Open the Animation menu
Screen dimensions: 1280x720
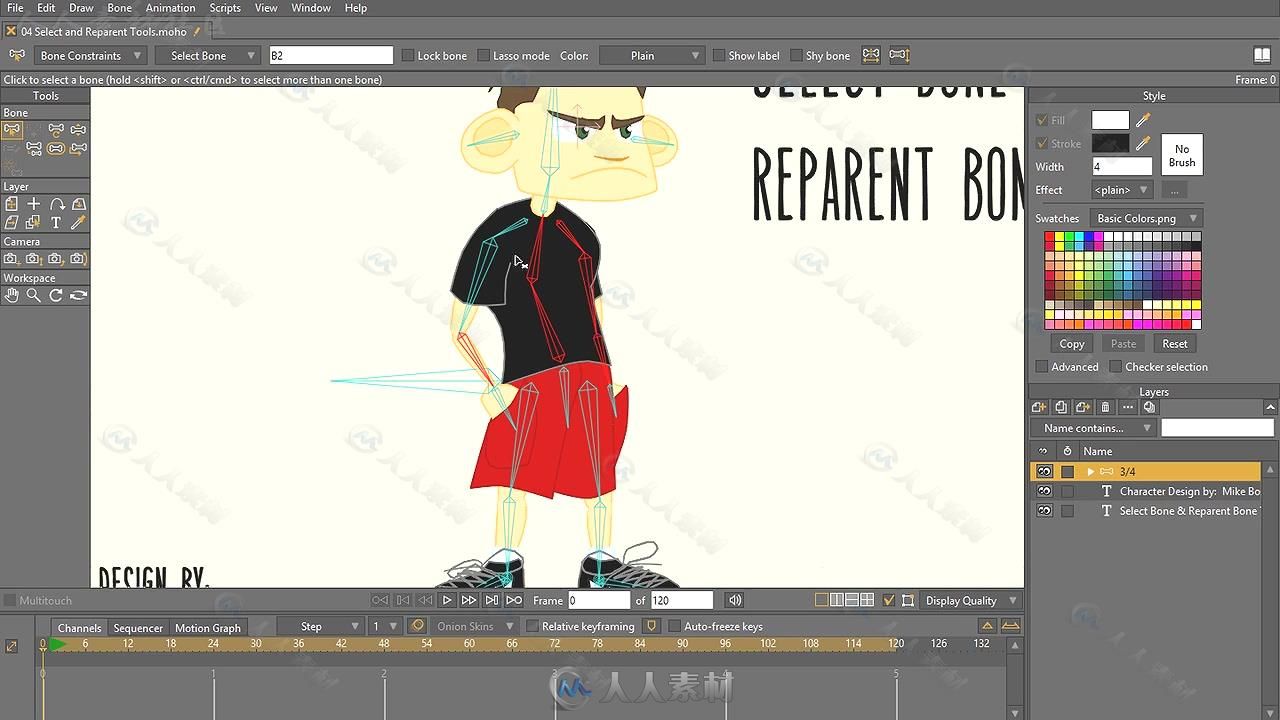tap(170, 8)
